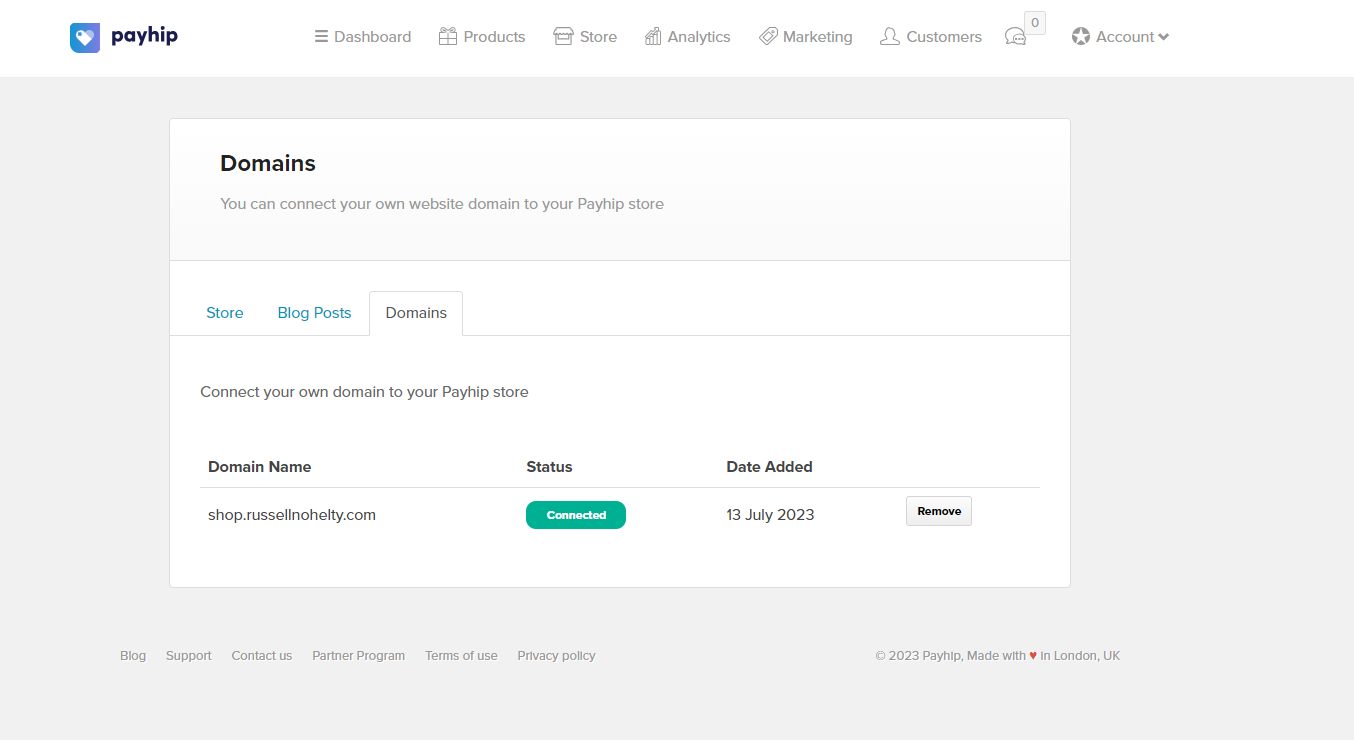Click the Domain Name column header
Screen dimensions: 1354x740
259,467
